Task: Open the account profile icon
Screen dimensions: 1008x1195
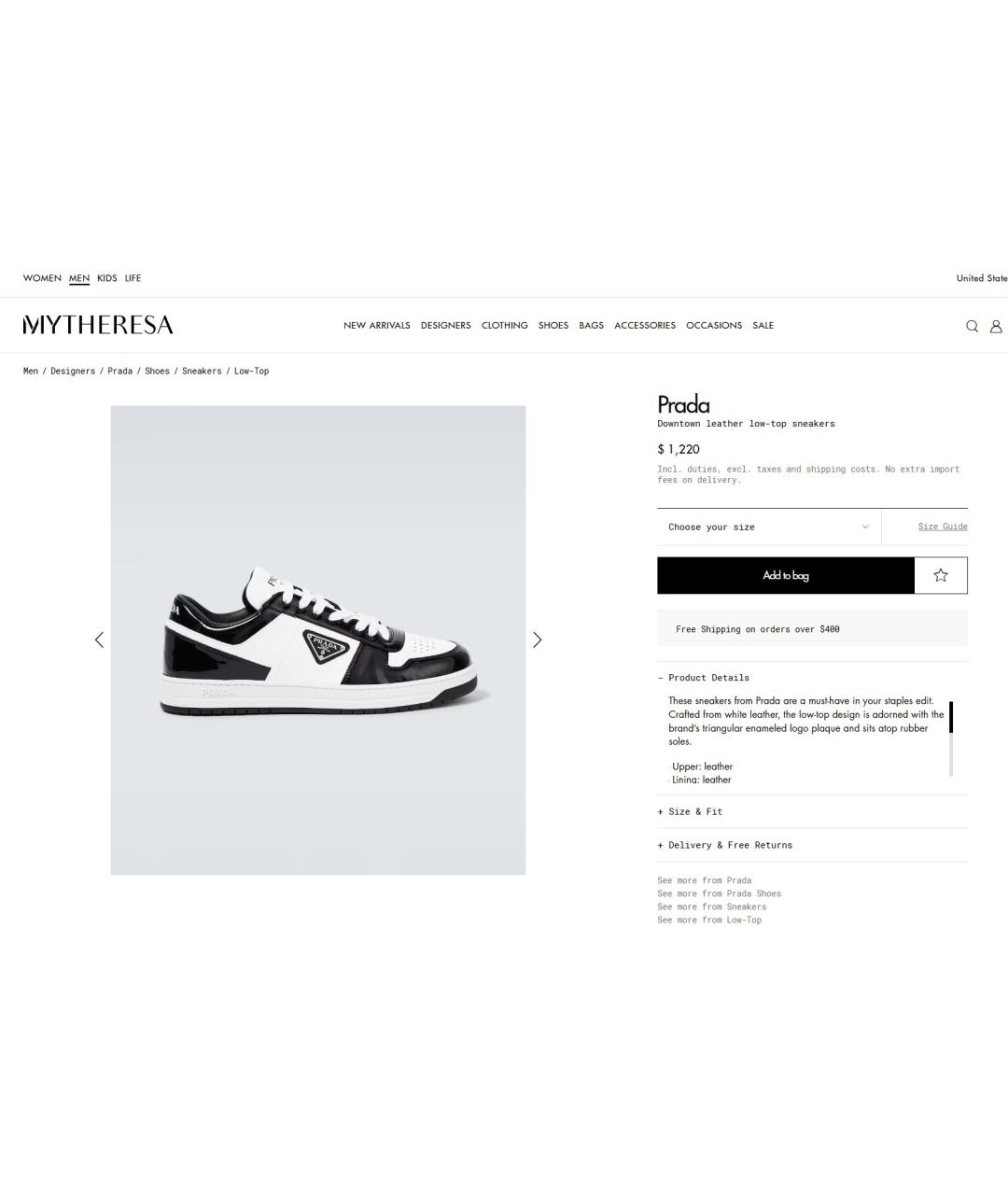Action: [996, 326]
